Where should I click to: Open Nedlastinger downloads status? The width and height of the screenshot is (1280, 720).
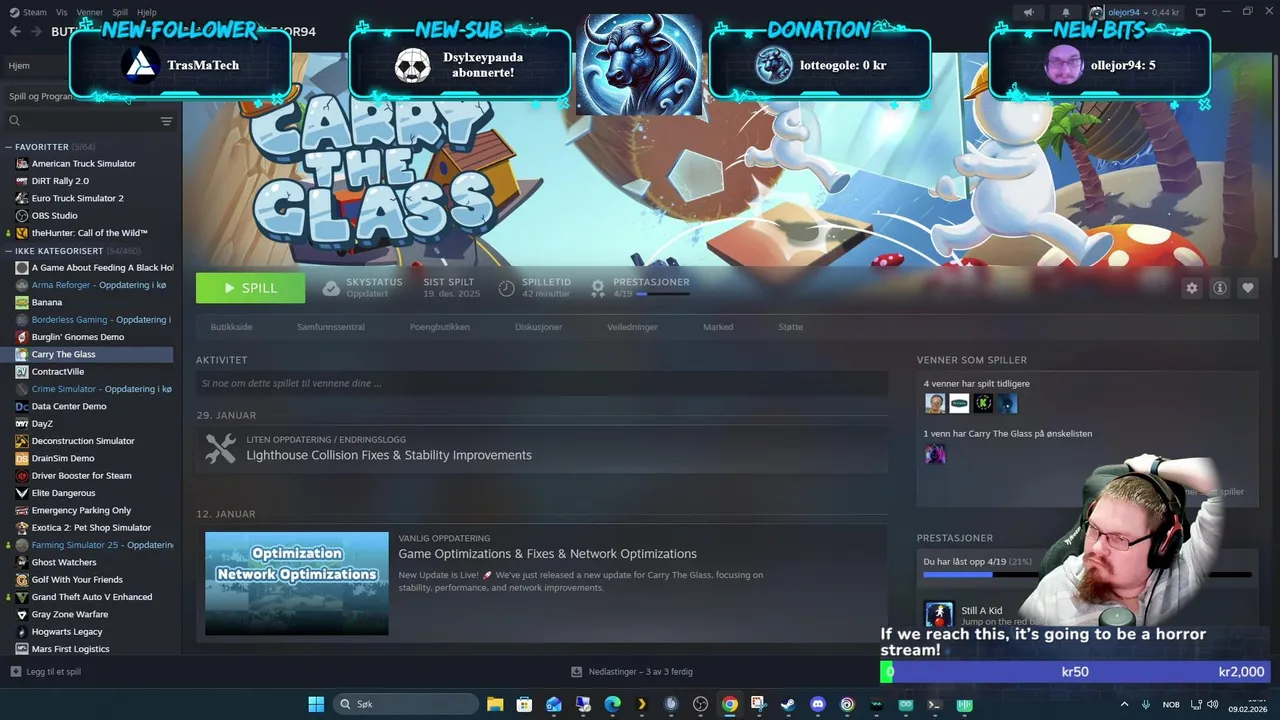pyautogui.click(x=632, y=672)
